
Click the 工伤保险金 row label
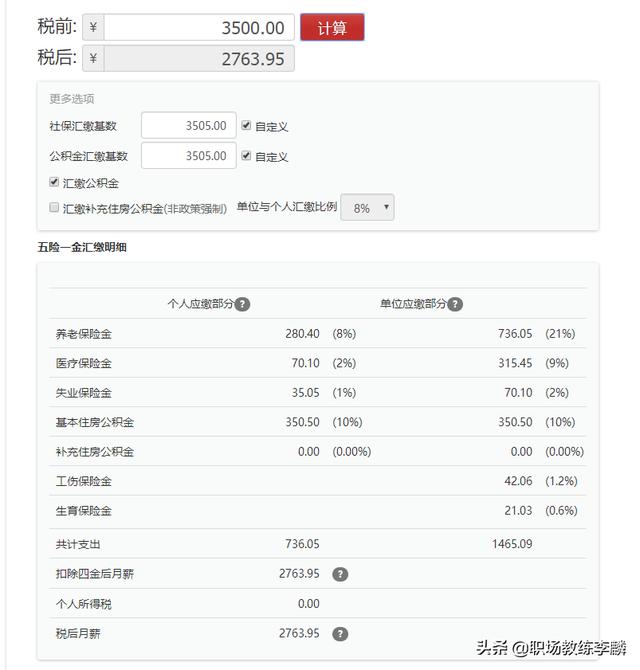[x=84, y=481]
